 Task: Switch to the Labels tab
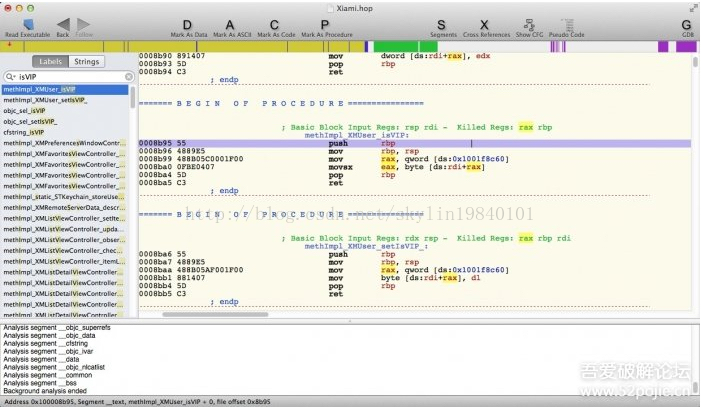click(50, 62)
